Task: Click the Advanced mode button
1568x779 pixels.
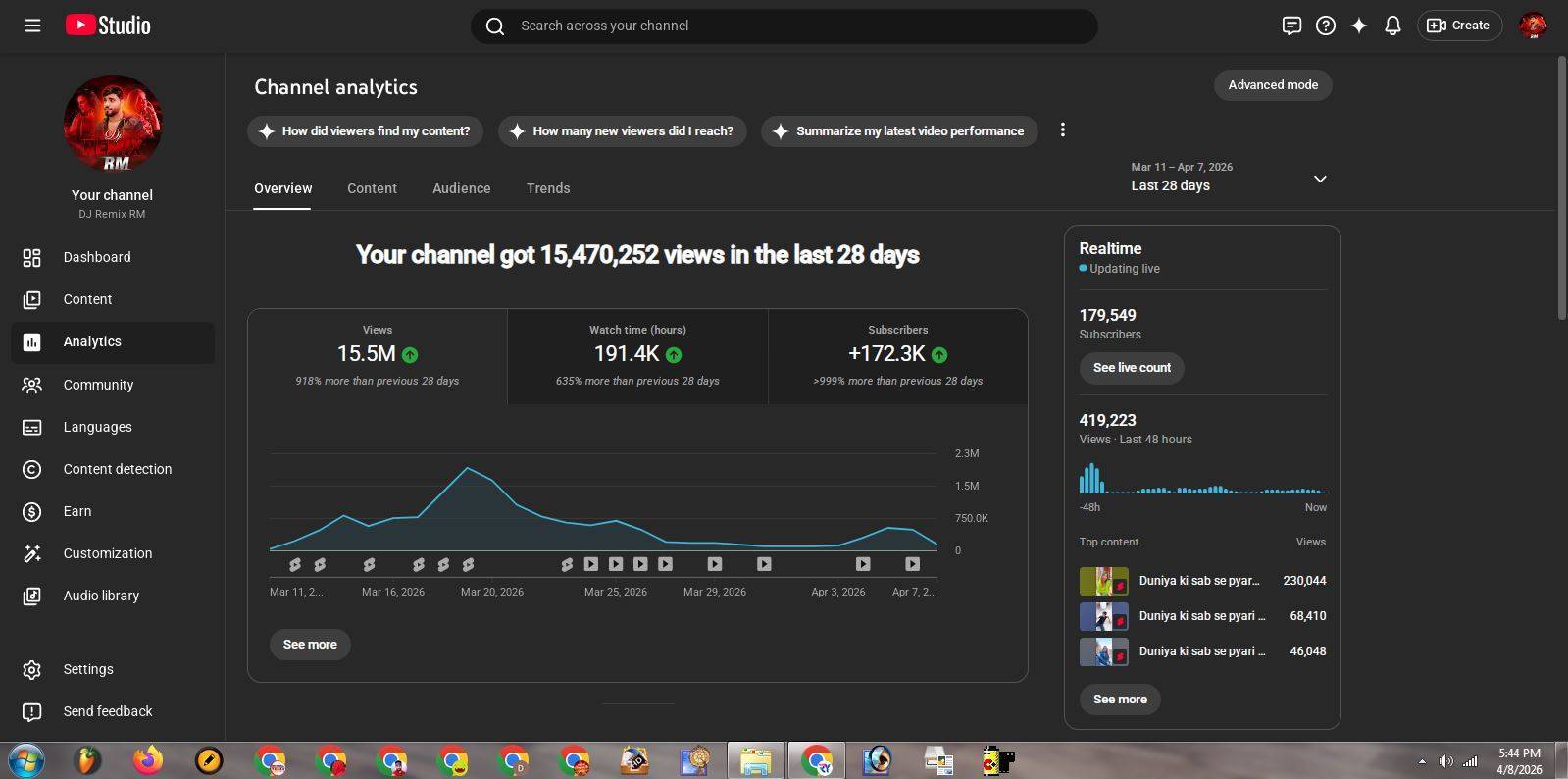Action: (x=1272, y=85)
